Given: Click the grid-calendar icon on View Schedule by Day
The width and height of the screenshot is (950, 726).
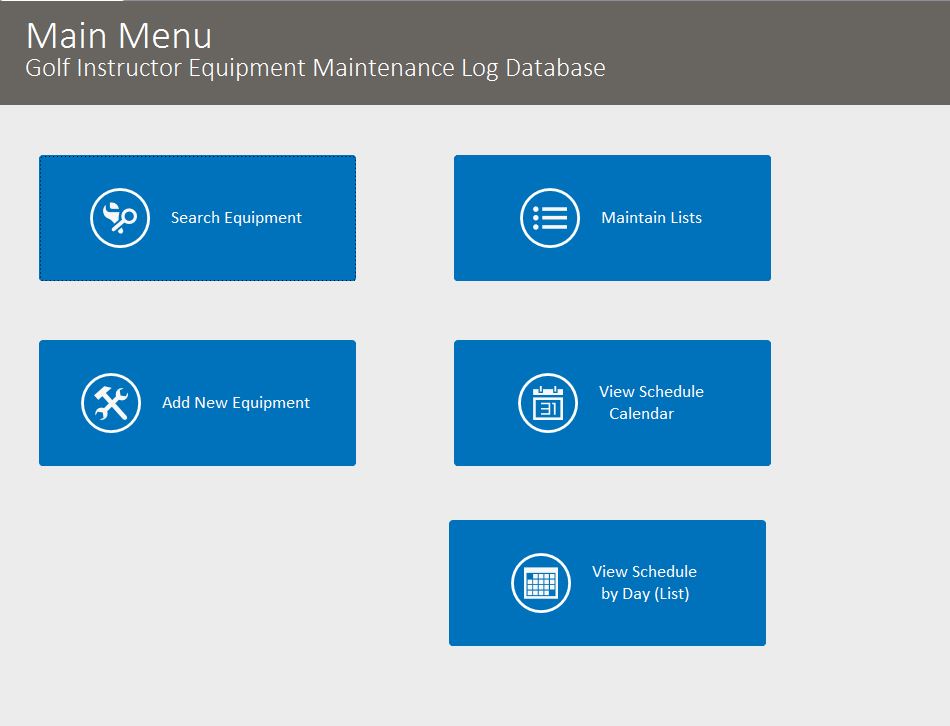Looking at the screenshot, I should 540,582.
